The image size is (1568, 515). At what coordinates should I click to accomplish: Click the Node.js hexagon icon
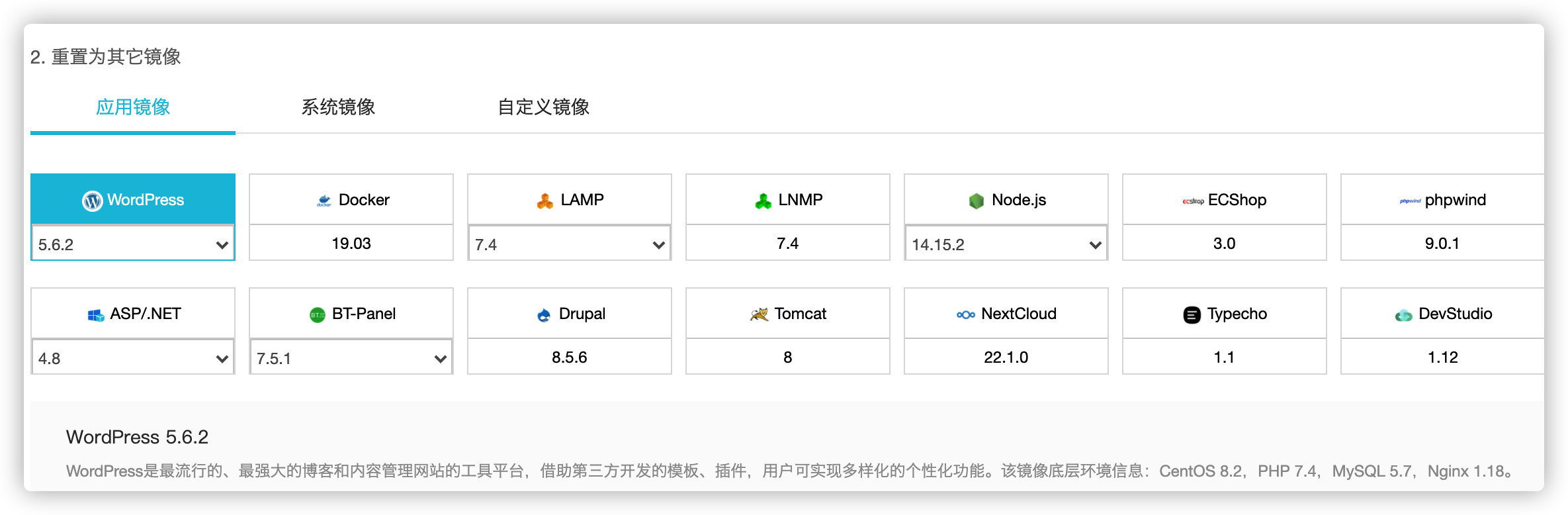[x=977, y=201]
